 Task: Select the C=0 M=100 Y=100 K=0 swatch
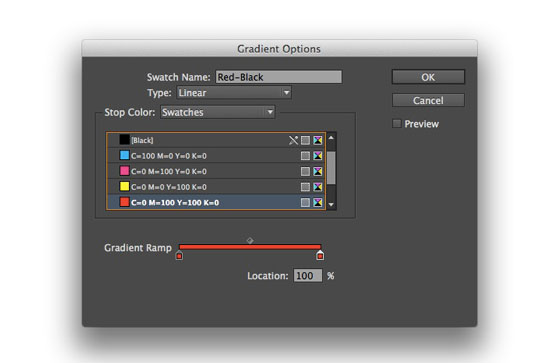point(216,202)
